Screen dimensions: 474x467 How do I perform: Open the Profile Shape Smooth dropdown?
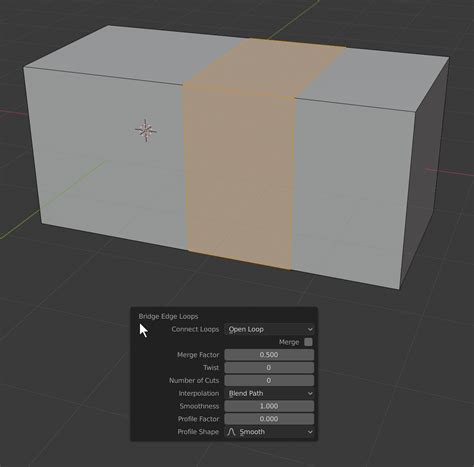(269, 432)
